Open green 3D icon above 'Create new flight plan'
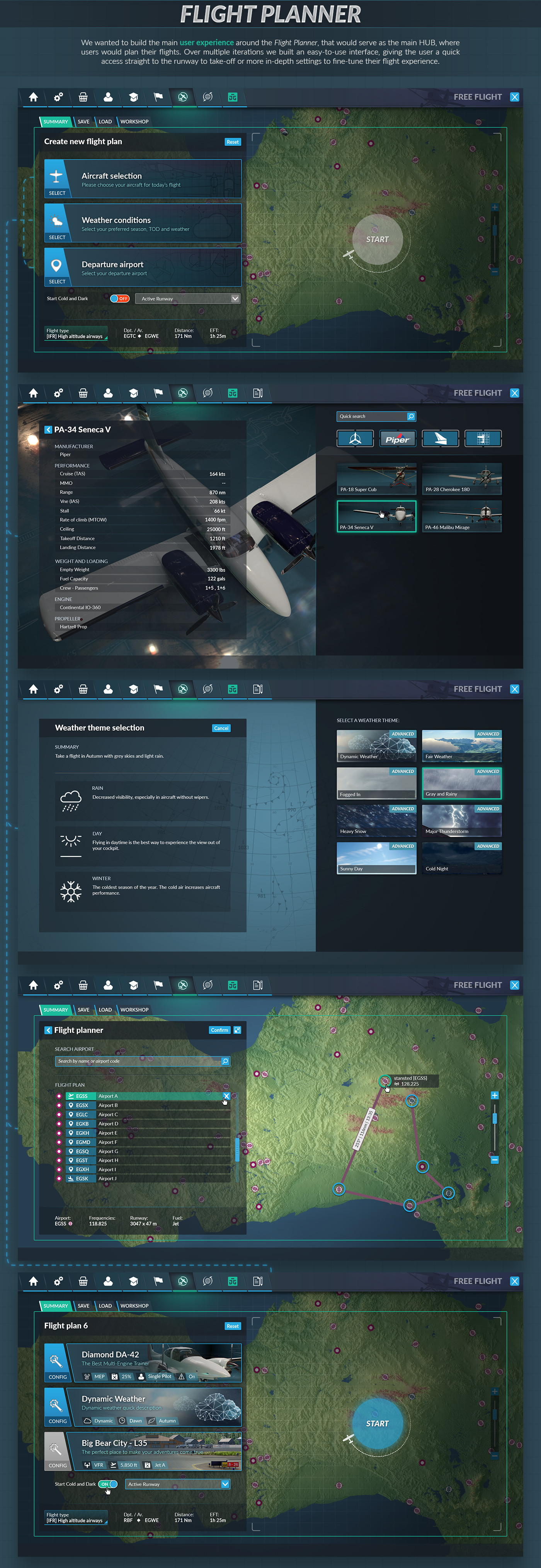This screenshot has width=541, height=1568. [x=233, y=97]
